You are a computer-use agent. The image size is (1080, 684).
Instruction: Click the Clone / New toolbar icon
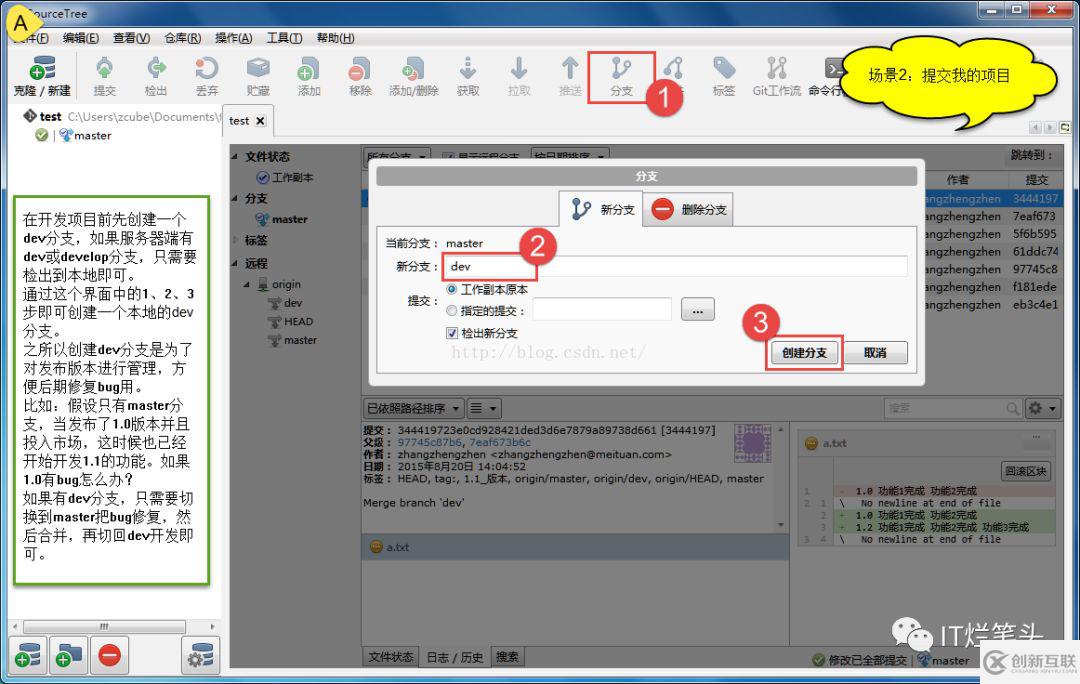(42, 76)
